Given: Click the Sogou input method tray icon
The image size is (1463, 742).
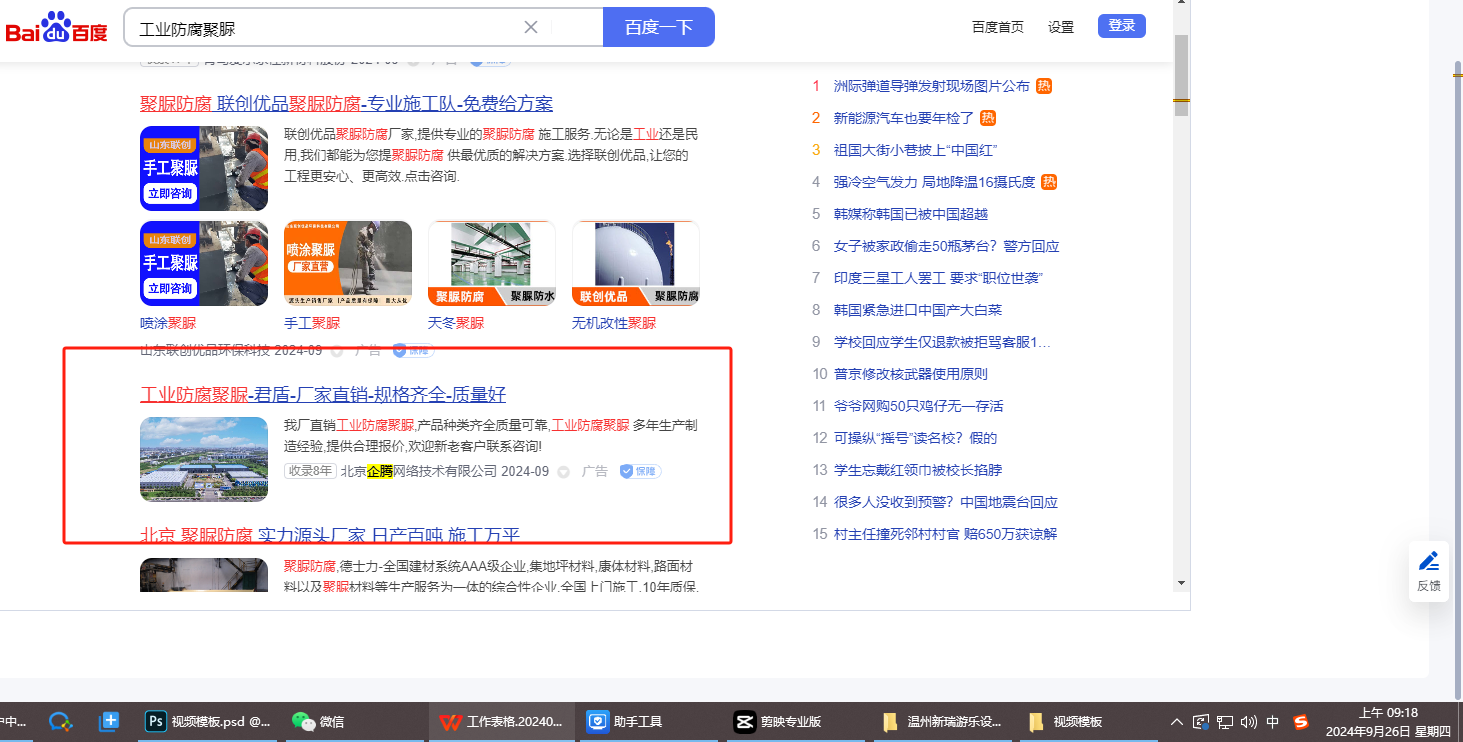Looking at the screenshot, I should [1301, 721].
